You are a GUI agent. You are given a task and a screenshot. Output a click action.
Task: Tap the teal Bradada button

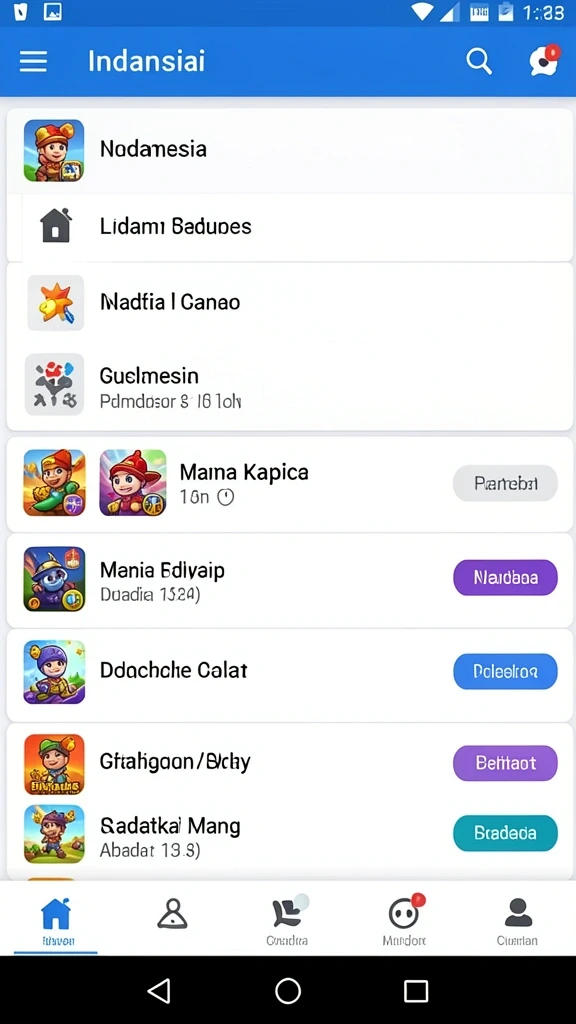click(505, 833)
